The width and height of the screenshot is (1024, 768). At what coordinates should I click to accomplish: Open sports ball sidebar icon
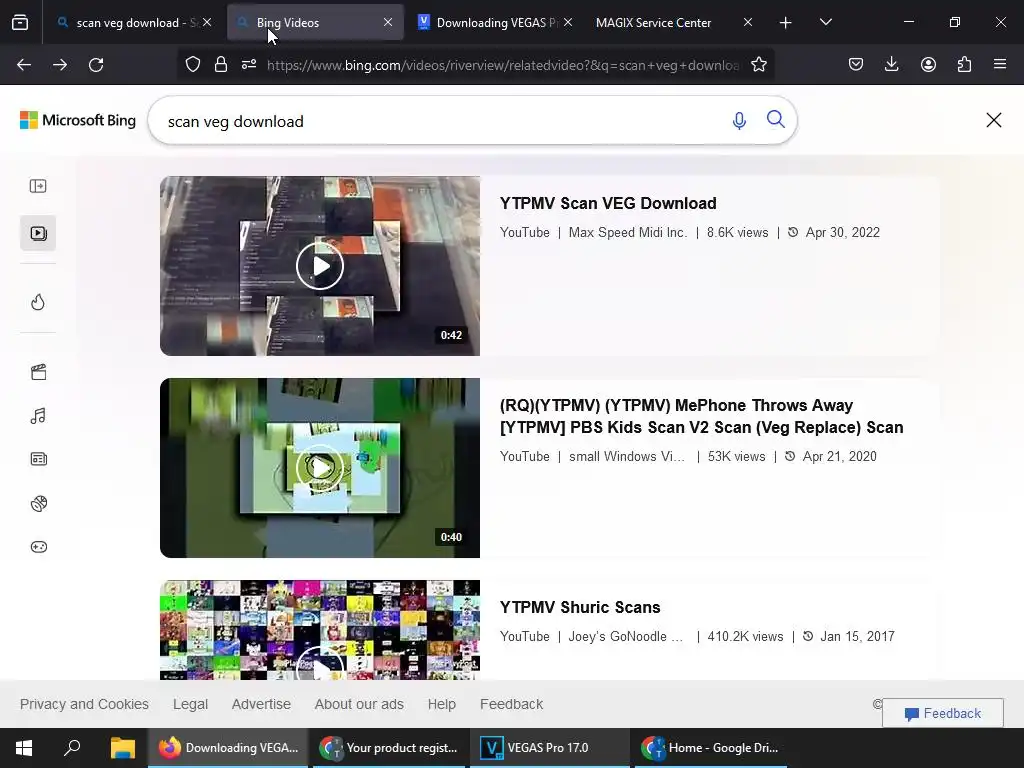tap(39, 504)
